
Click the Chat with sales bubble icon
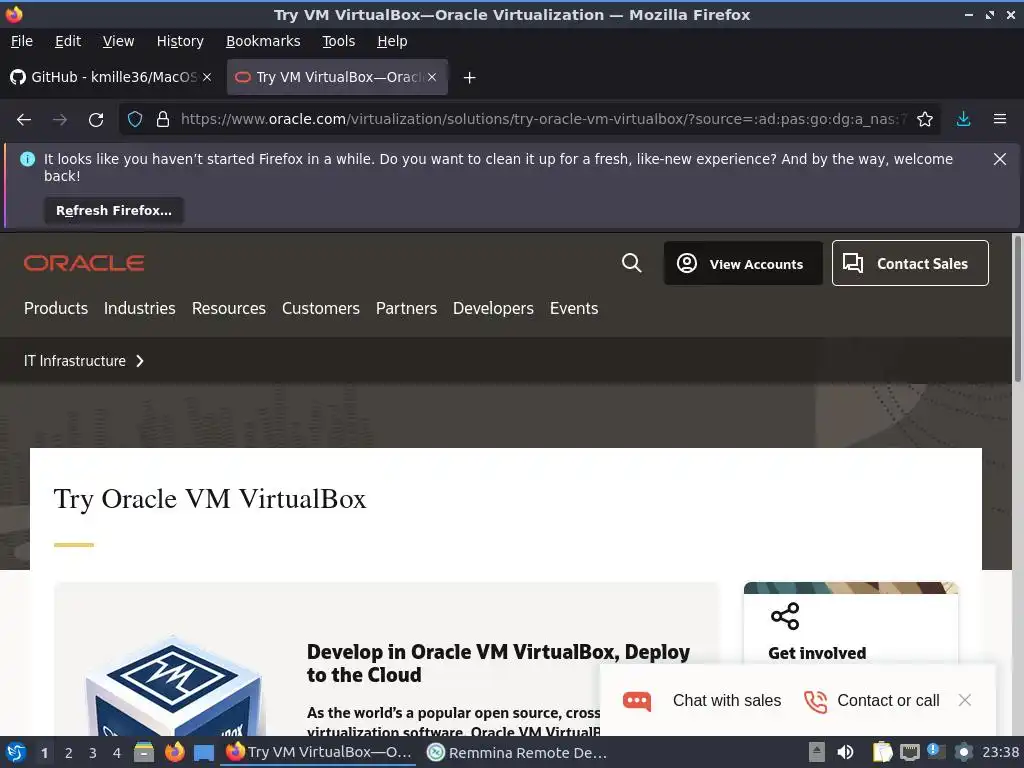637,701
